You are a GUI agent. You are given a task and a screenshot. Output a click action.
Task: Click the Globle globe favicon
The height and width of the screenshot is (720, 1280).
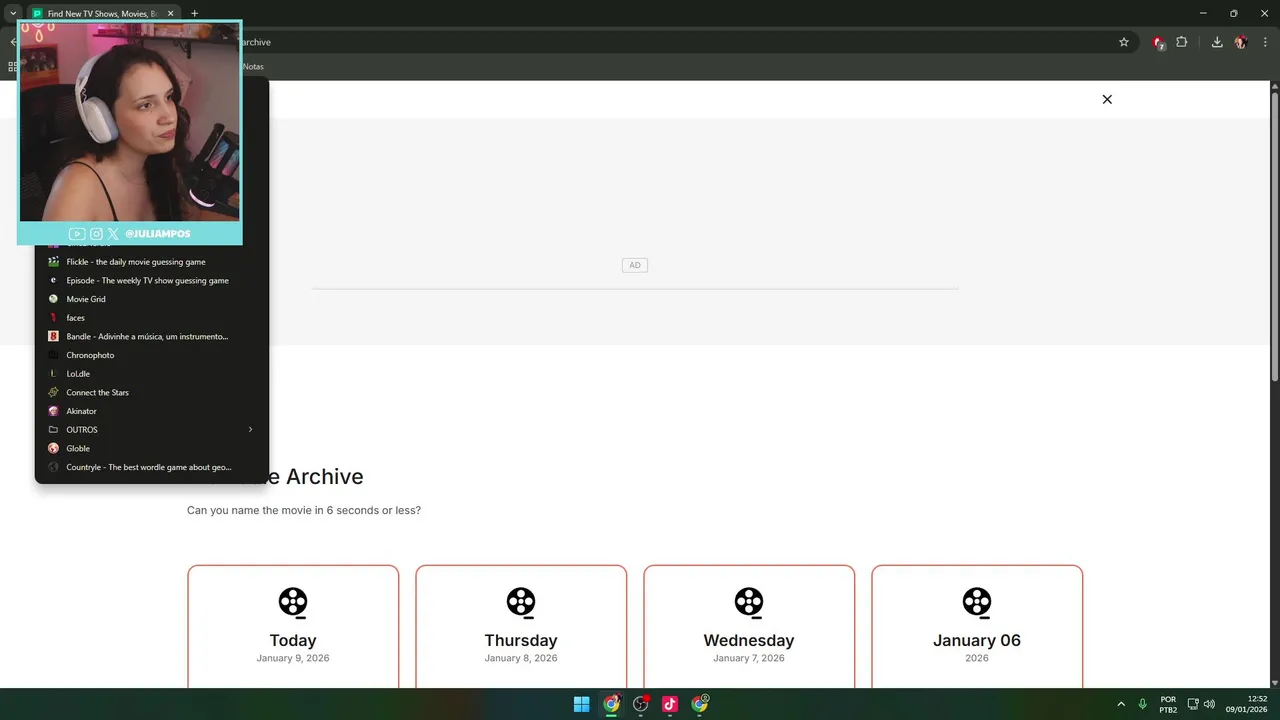pos(54,448)
